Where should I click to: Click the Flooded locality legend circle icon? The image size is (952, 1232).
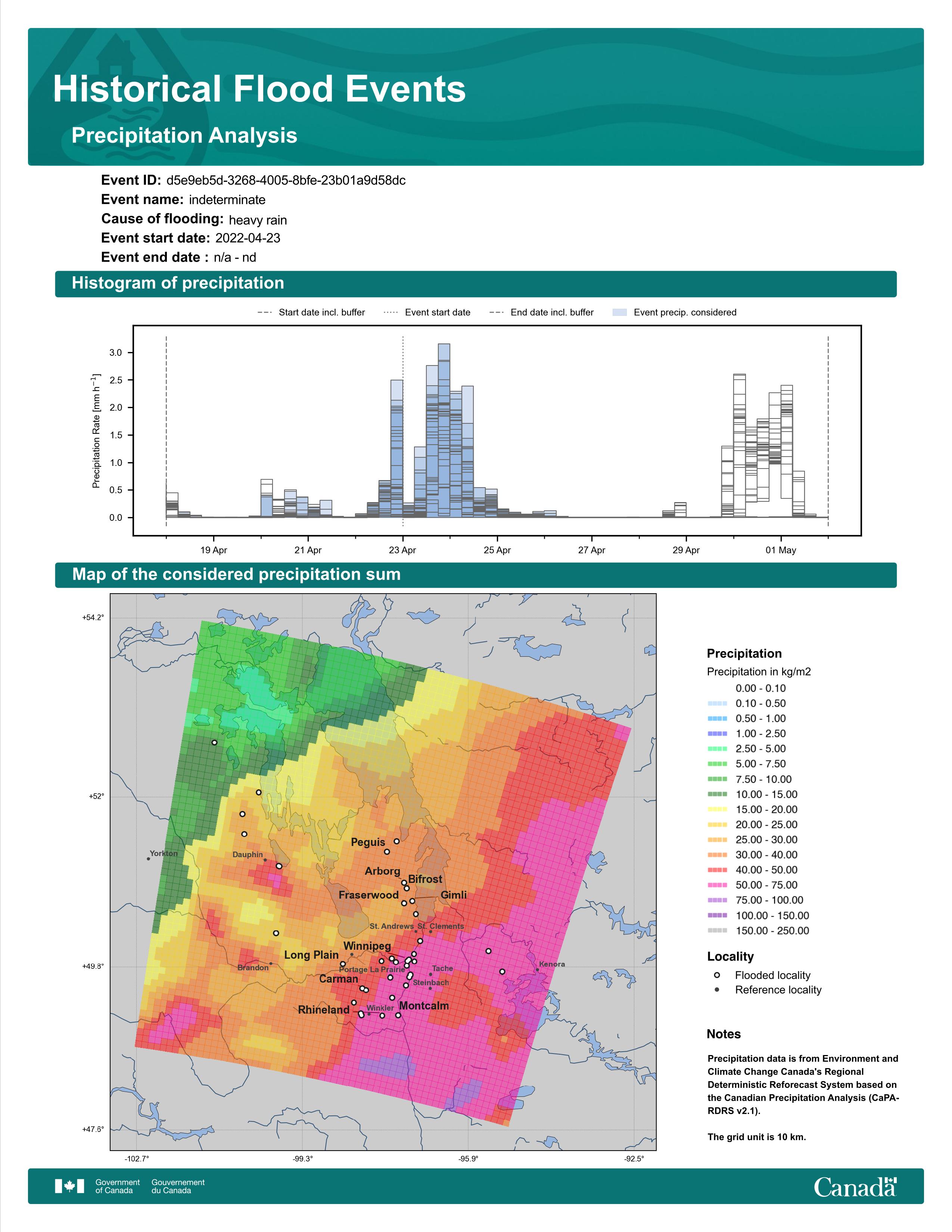[x=717, y=975]
